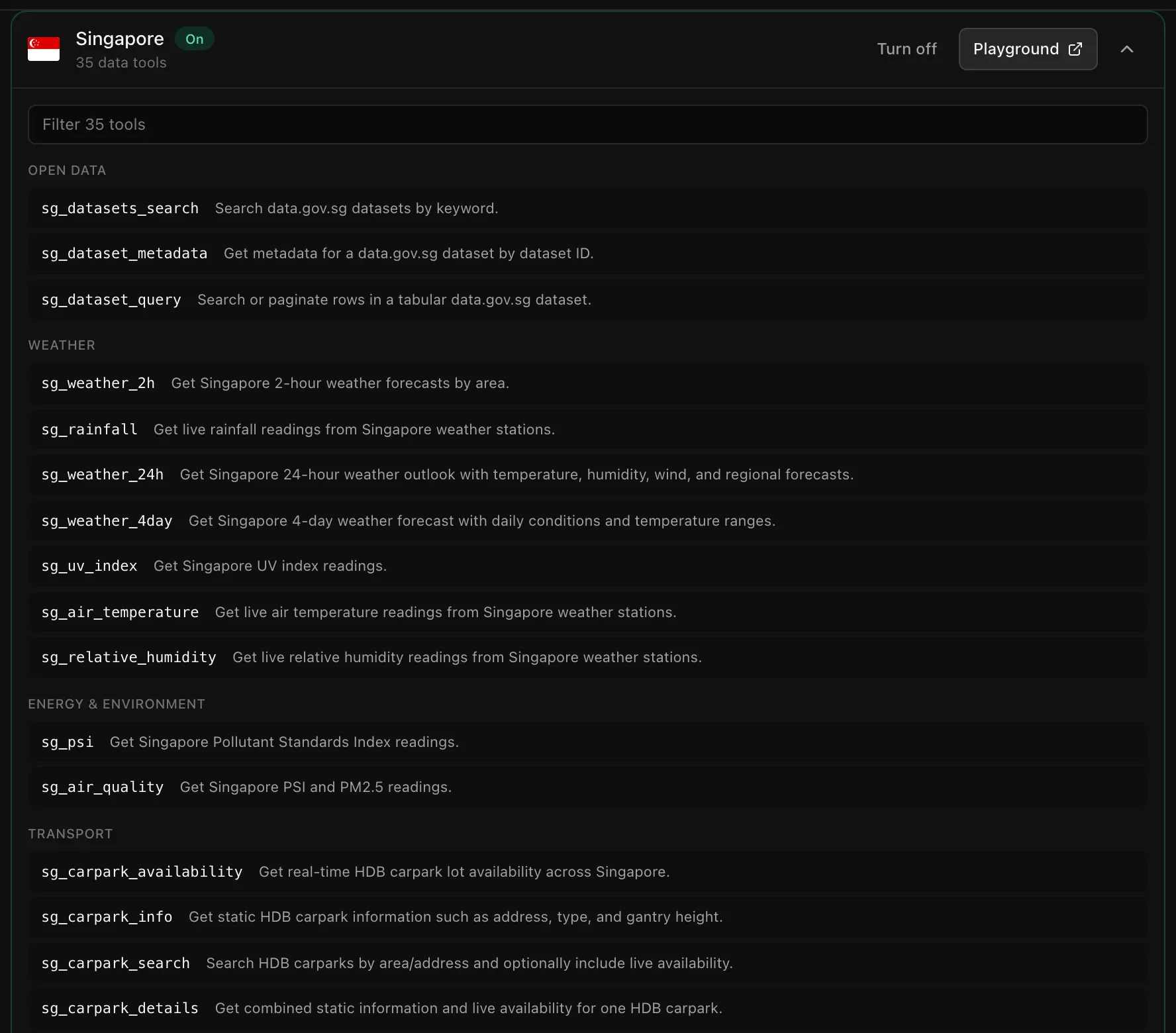Image resolution: width=1176 pixels, height=1033 pixels.
Task: Open the sg_air_temperature tool
Action: [587, 613]
